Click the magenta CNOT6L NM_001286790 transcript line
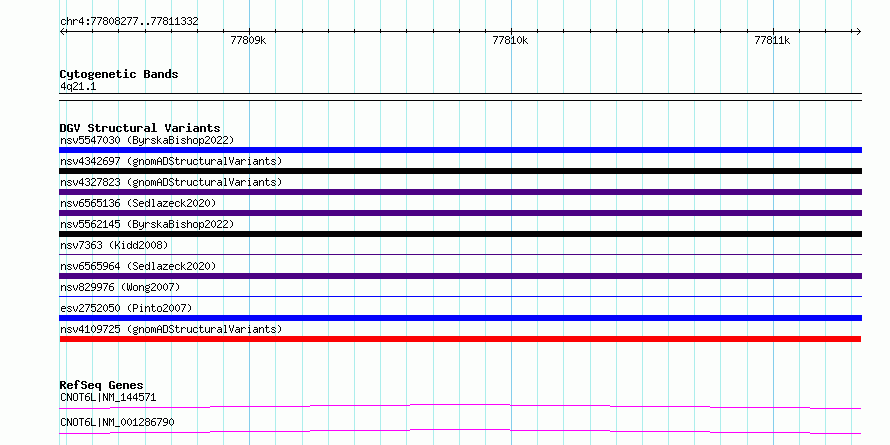This screenshot has width=890, height=445. [x=460, y=431]
